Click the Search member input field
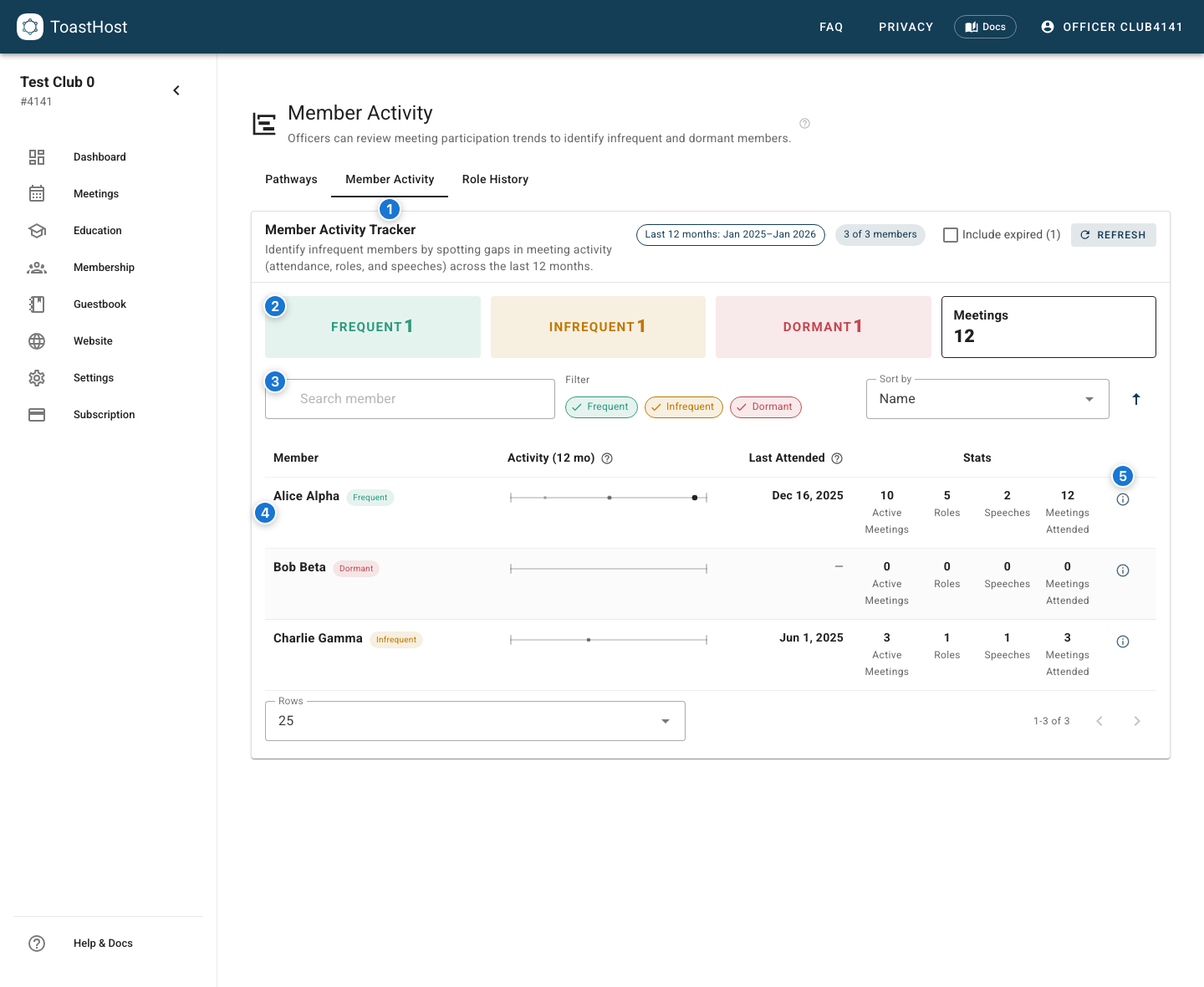Screen dimensions: 1204x987 410,399
